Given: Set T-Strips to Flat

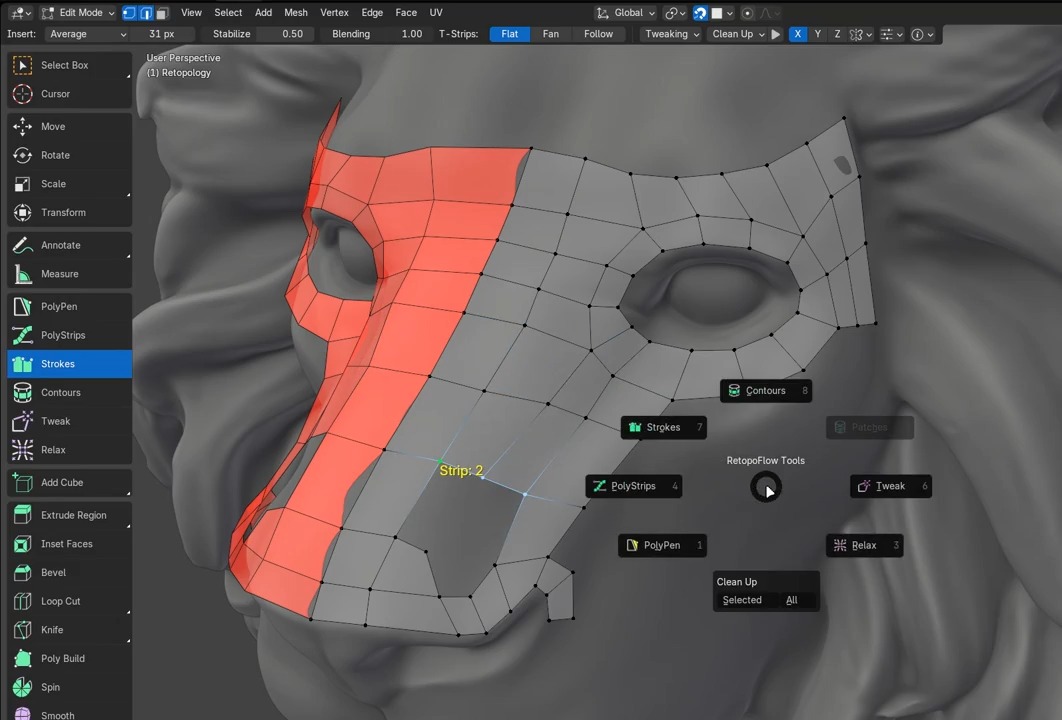Looking at the screenshot, I should pyautogui.click(x=509, y=34).
